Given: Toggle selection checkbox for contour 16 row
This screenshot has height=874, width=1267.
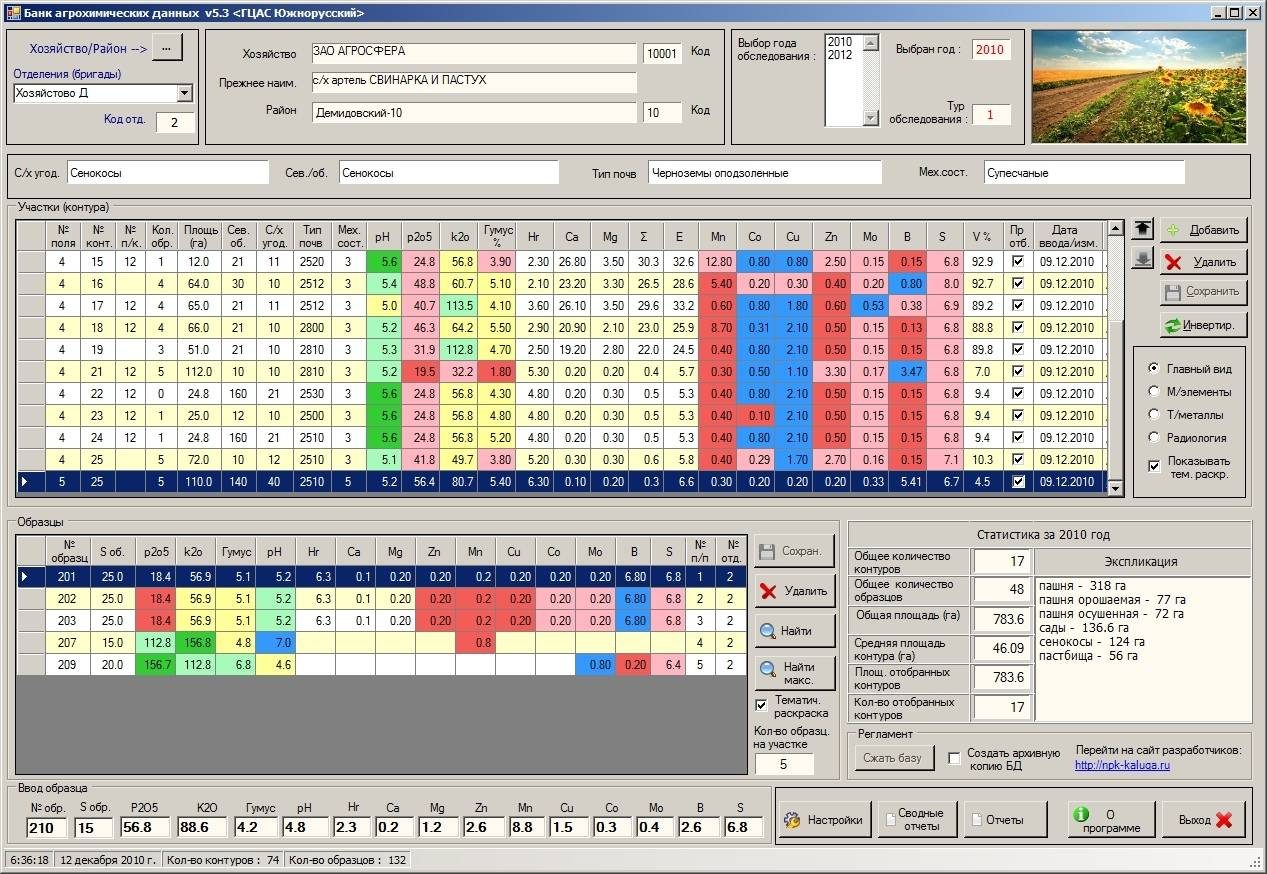Looking at the screenshot, I should click(1018, 283).
